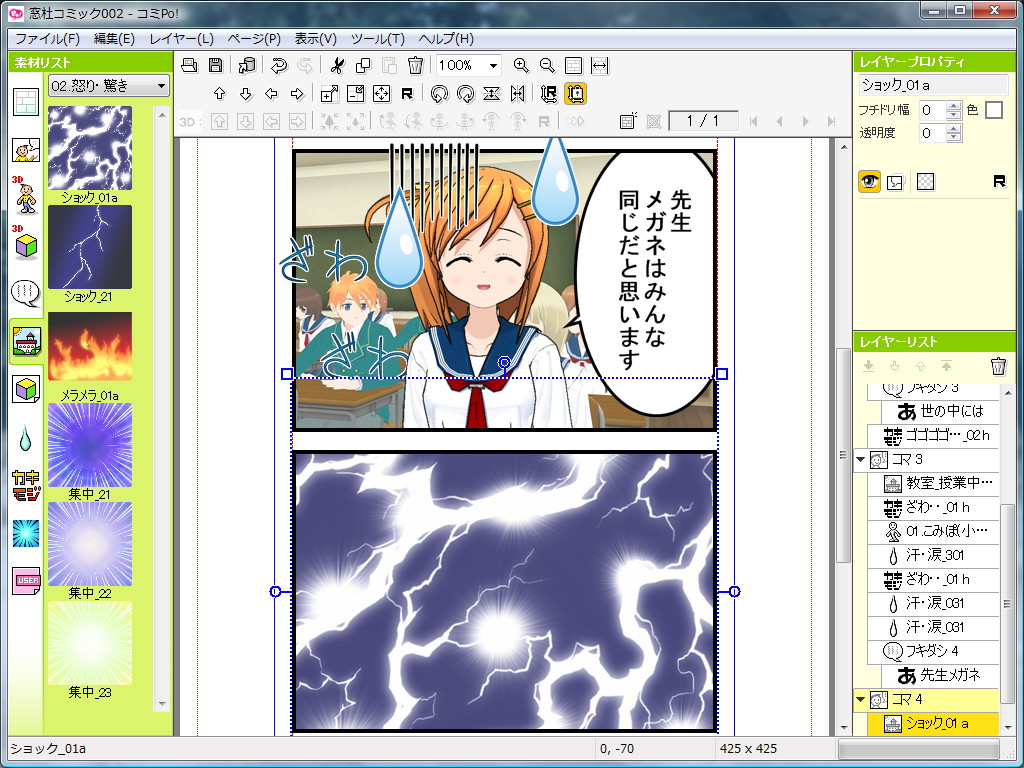This screenshot has width=1024, height=768.
Task: Copy the selected layer
Action: pos(363,65)
